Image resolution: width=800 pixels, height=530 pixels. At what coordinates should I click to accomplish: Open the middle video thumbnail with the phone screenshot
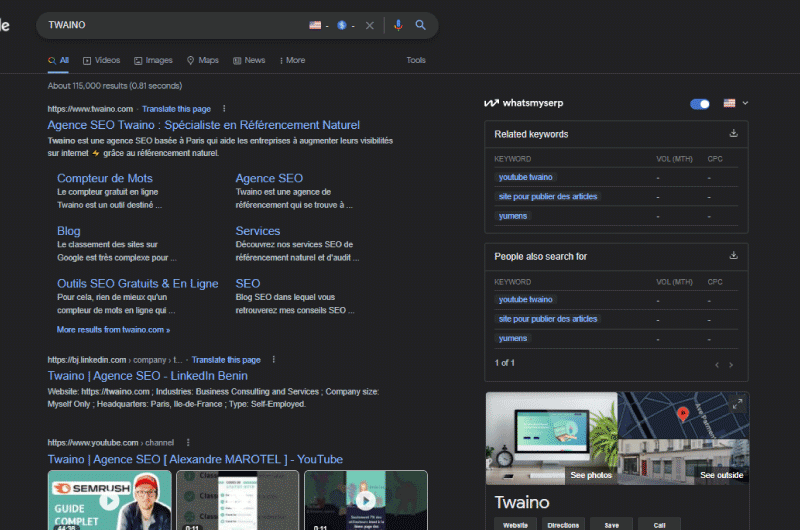pyautogui.click(x=237, y=500)
